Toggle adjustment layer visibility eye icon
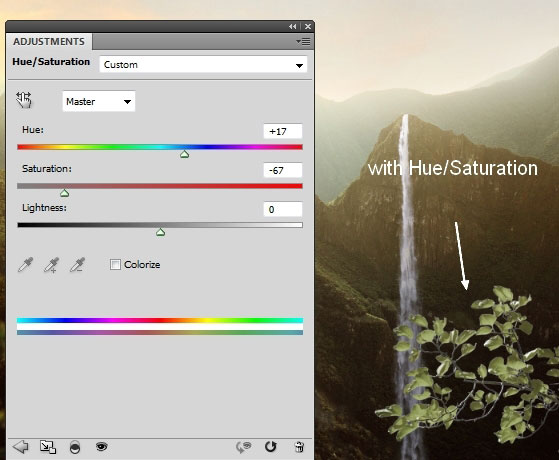Screen dimensions: 559x460 (x=102, y=446)
